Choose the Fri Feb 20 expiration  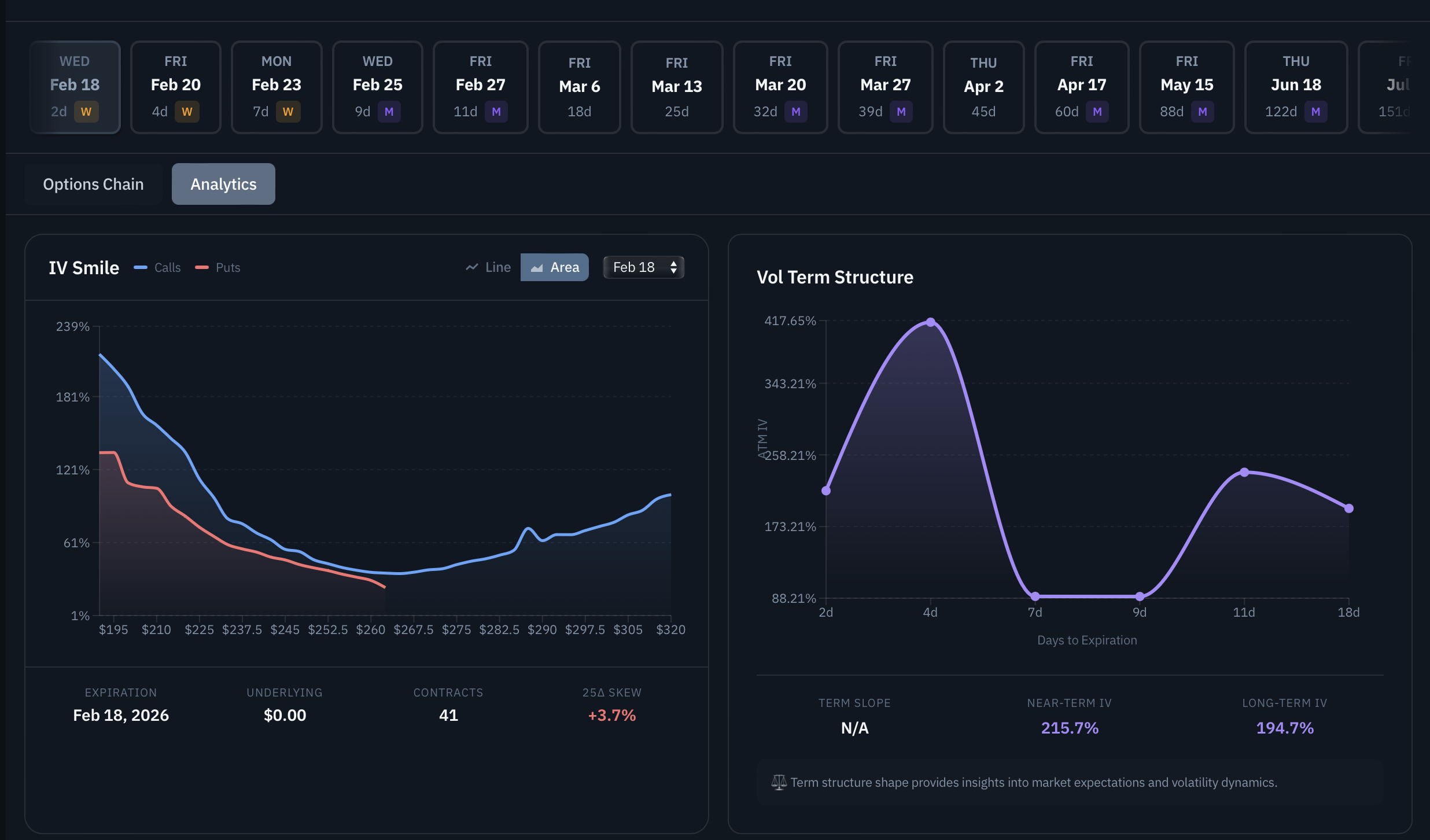(175, 87)
